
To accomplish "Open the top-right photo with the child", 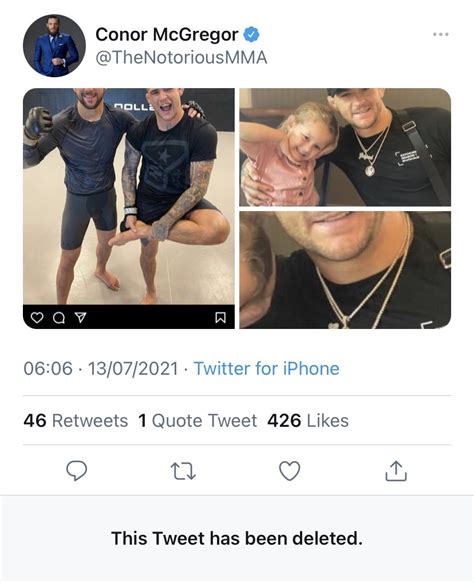I will coord(345,147).
